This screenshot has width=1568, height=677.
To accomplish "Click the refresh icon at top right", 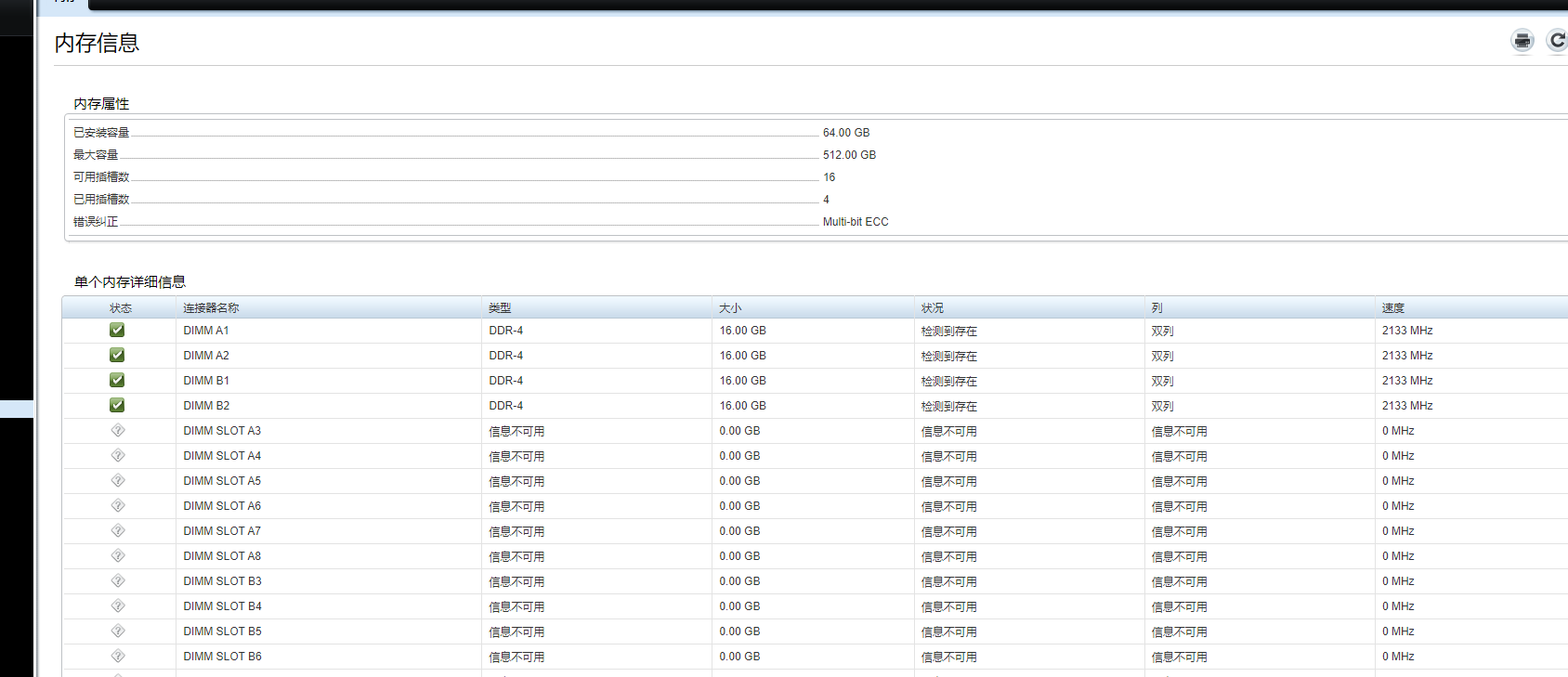I will [x=1557, y=41].
